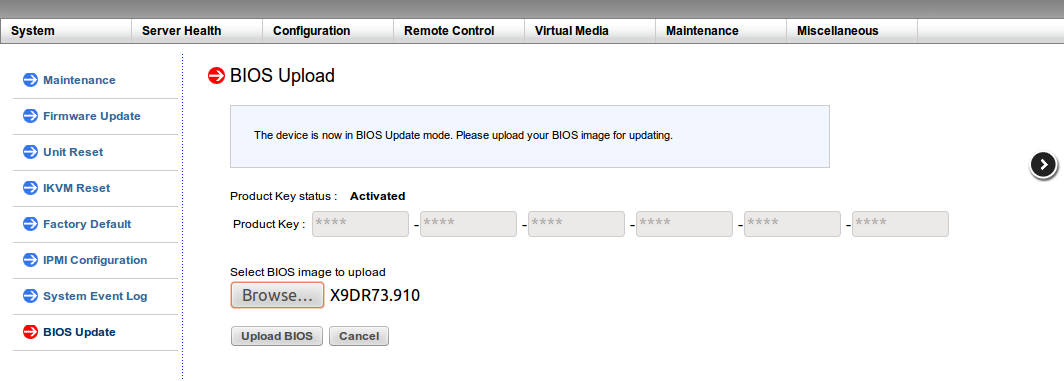Screen dimensions: 1064x381
Task: Expand the side panel with the black chevron
Action: 1044,164
